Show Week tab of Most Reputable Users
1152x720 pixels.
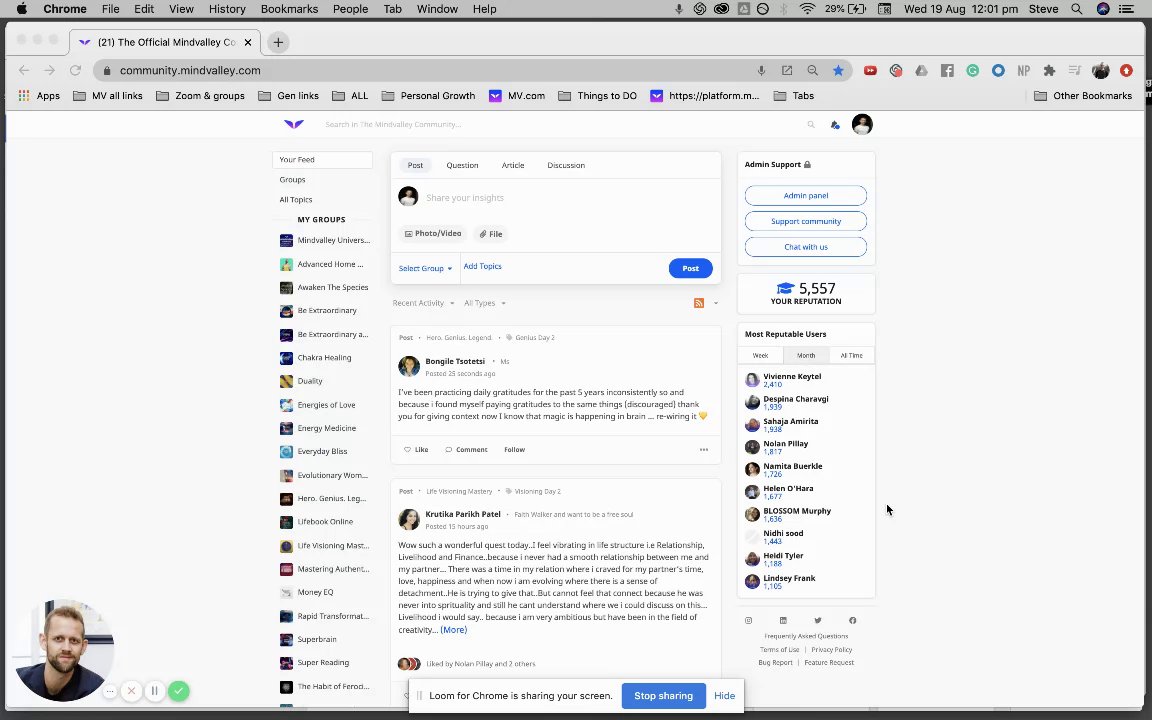[760, 356]
